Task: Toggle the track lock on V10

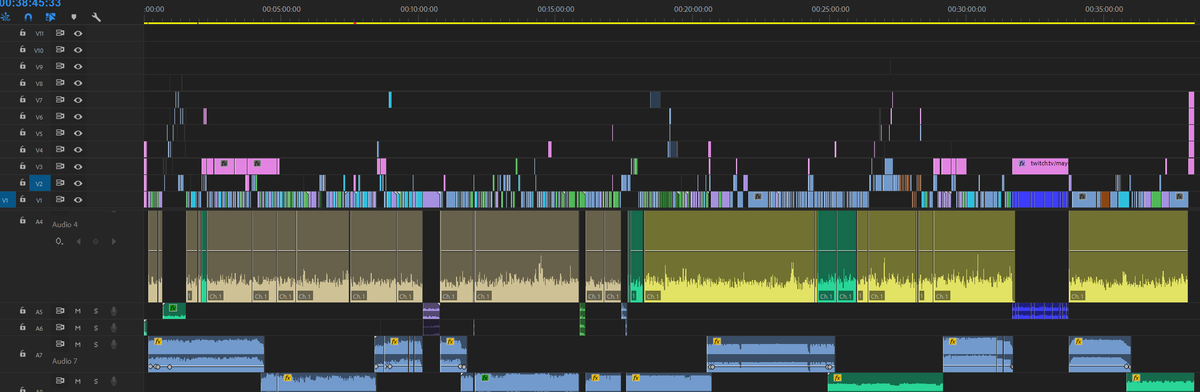Action: point(22,50)
